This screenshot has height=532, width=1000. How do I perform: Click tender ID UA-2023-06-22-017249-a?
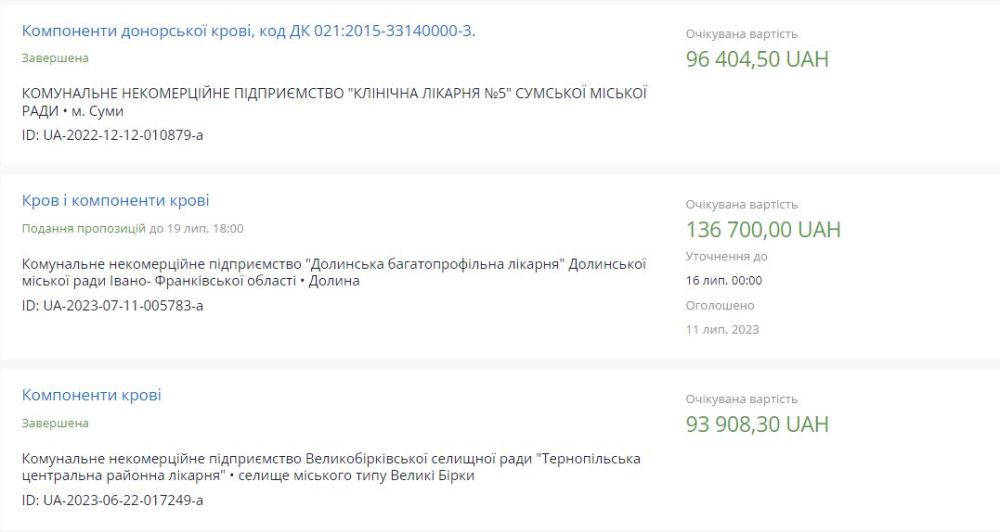click(112, 499)
